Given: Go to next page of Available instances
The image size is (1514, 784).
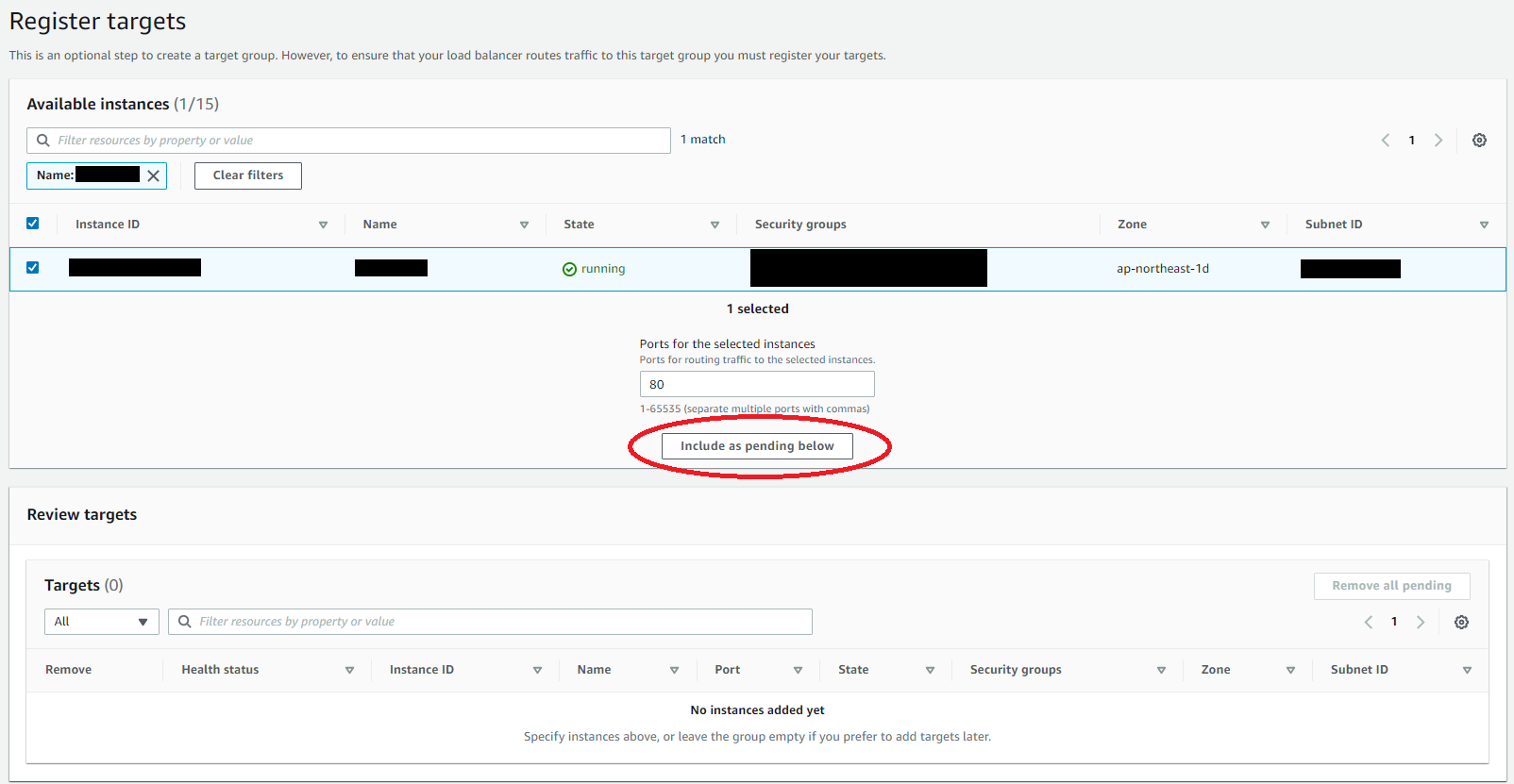Looking at the screenshot, I should (x=1438, y=141).
